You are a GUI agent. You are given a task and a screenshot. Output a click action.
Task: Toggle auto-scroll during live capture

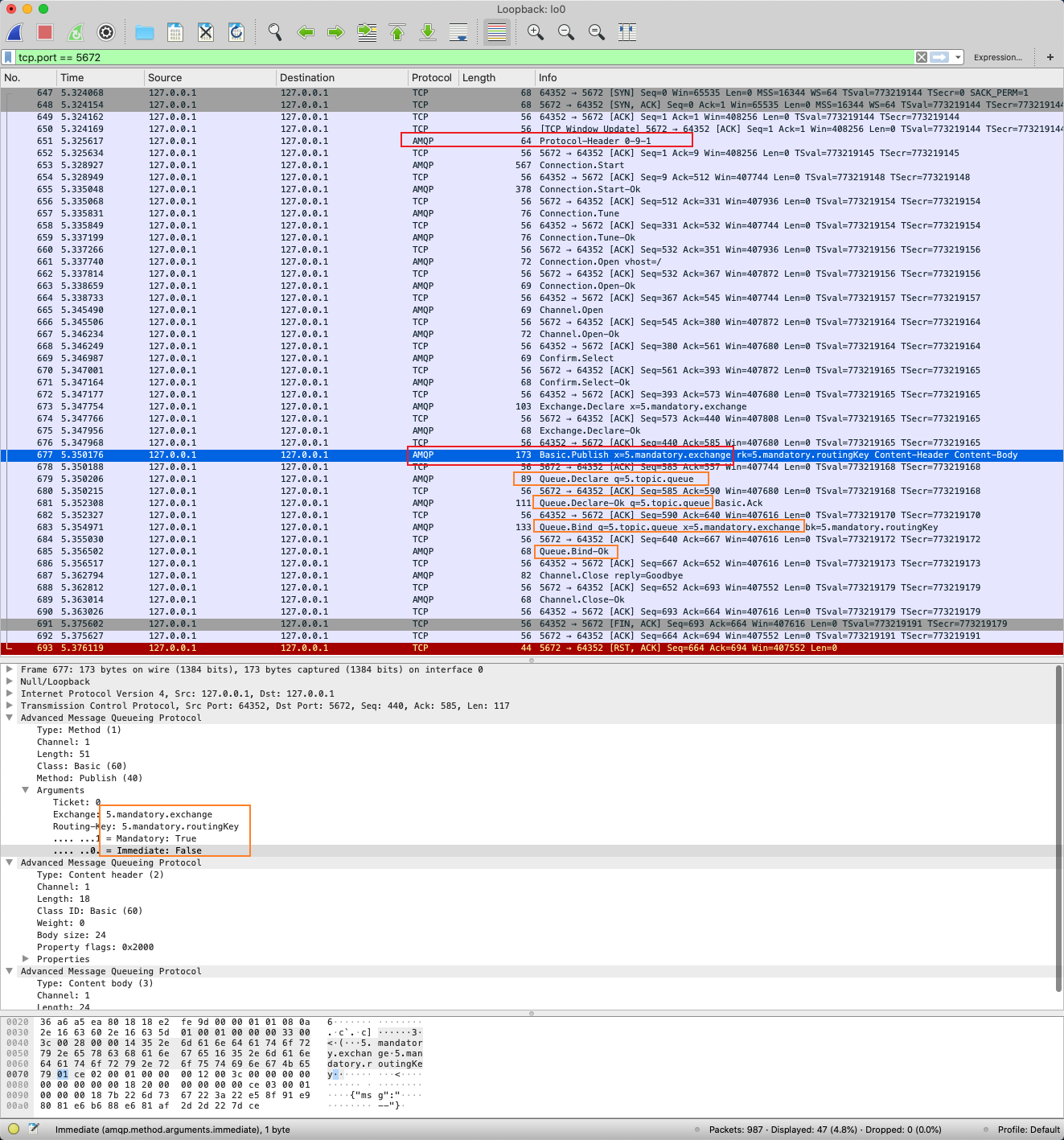coord(458,32)
